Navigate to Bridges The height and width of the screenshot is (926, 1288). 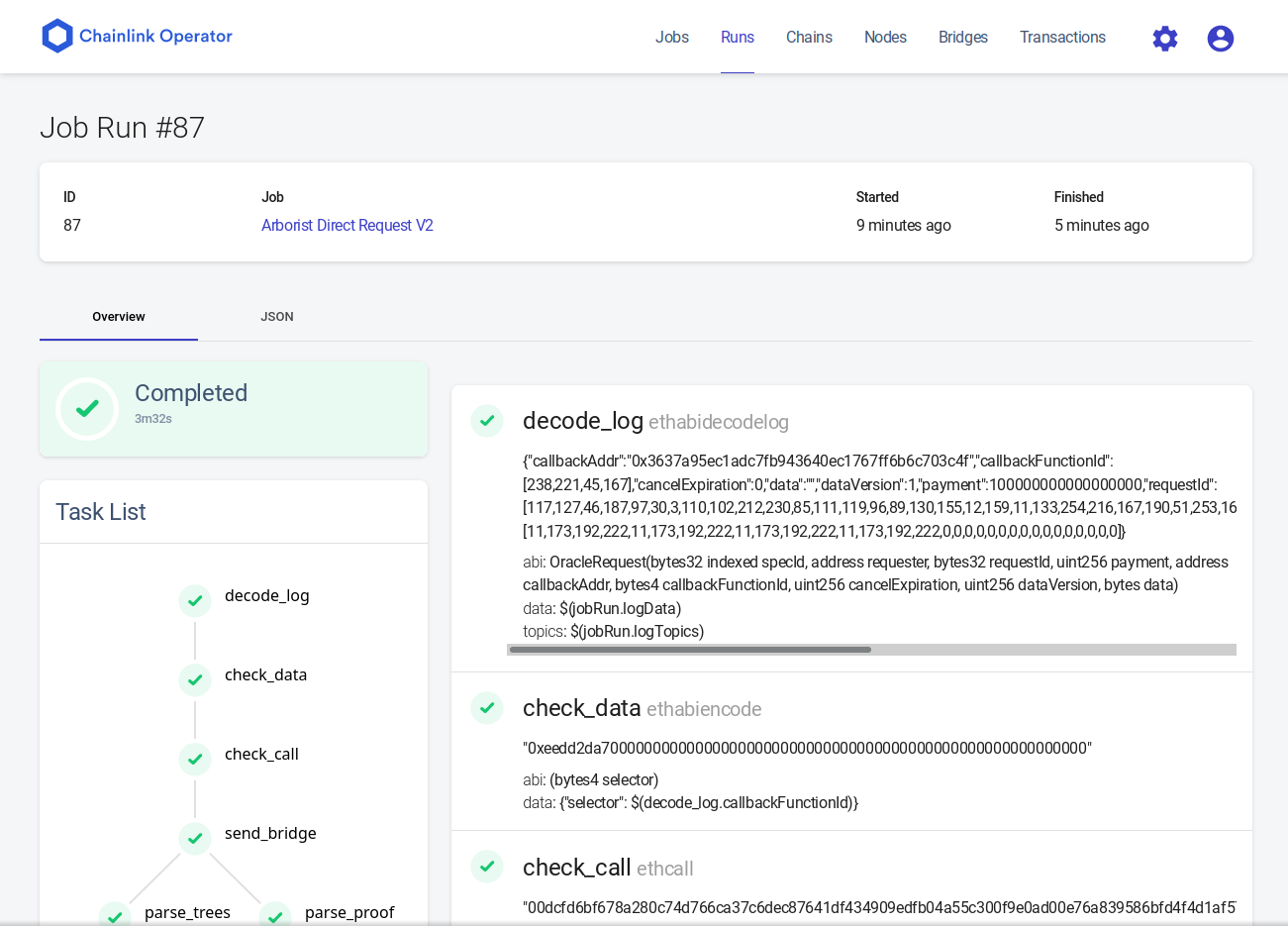tap(963, 37)
